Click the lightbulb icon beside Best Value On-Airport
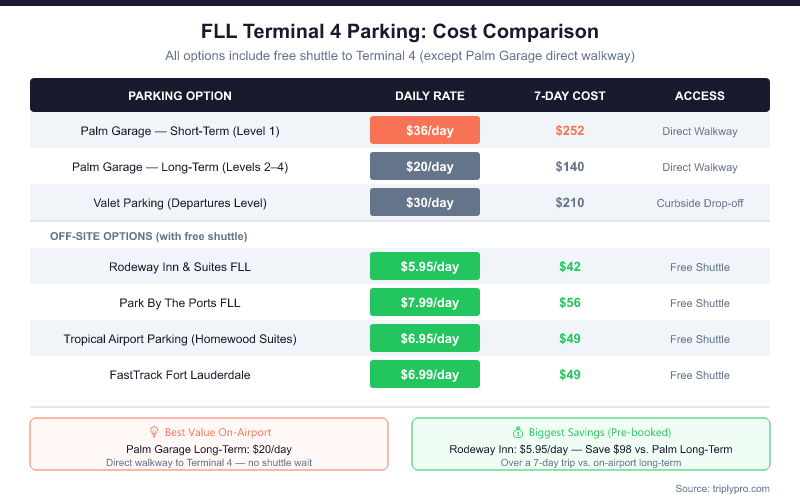This screenshot has width=800, height=500. [x=154, y=432]
